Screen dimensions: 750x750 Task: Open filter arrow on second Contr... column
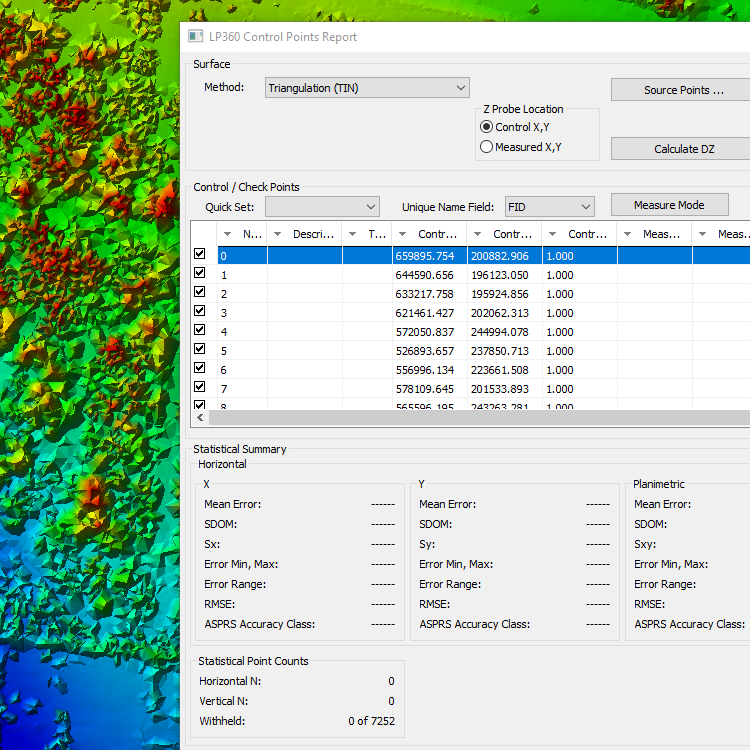(477, 234)
